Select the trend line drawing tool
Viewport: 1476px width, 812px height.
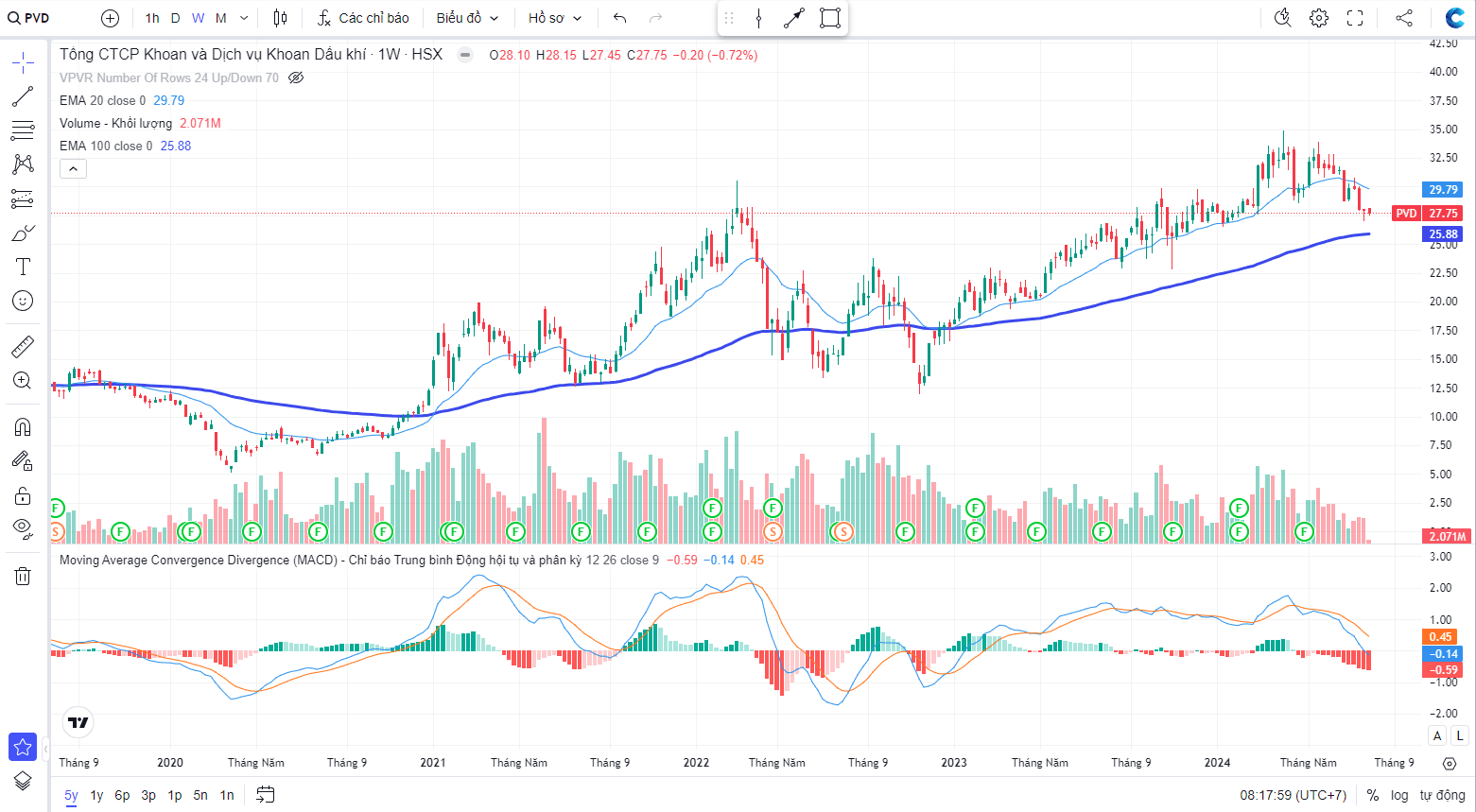click(23, 96)
